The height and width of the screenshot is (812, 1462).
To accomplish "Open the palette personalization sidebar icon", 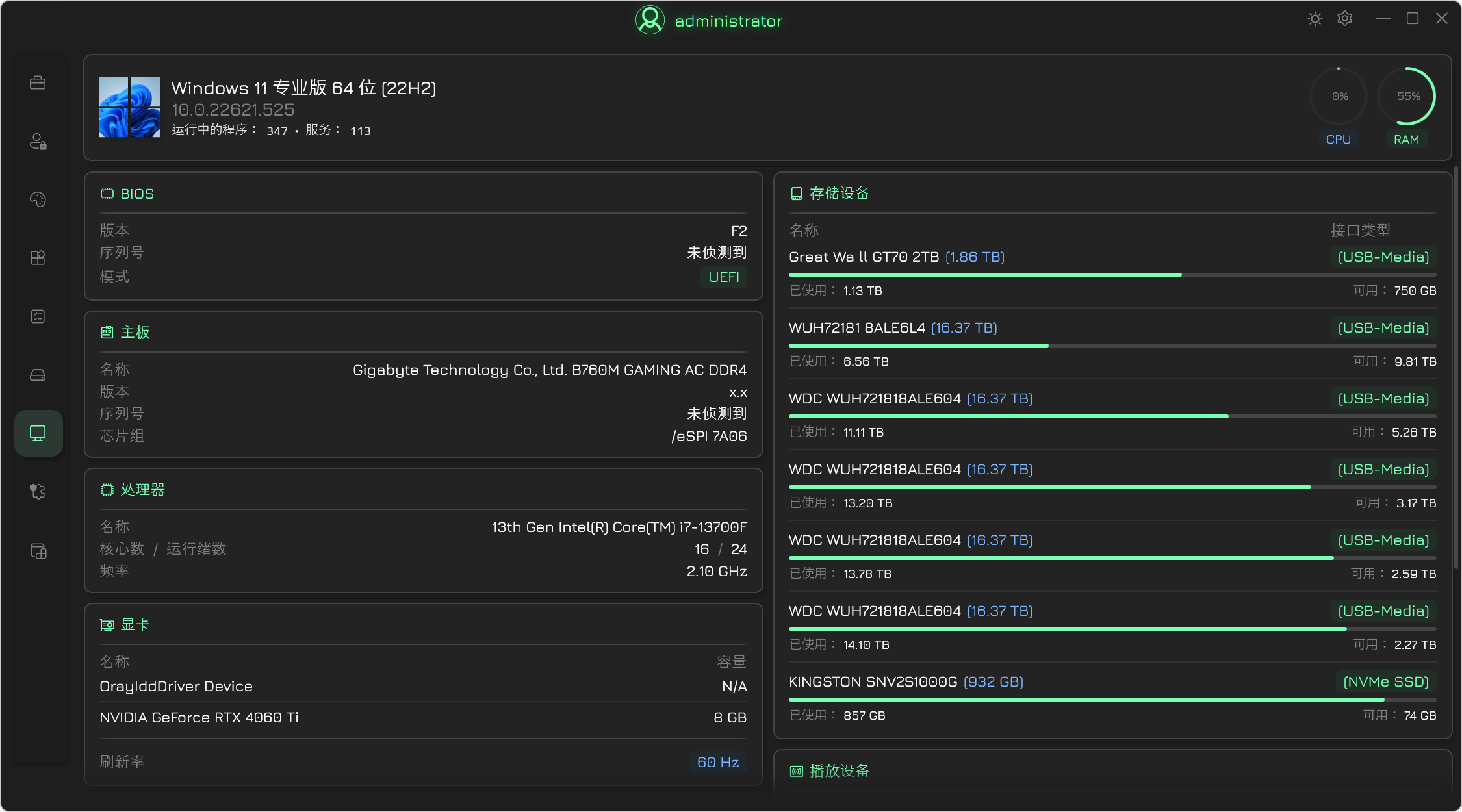I will 38,199.
